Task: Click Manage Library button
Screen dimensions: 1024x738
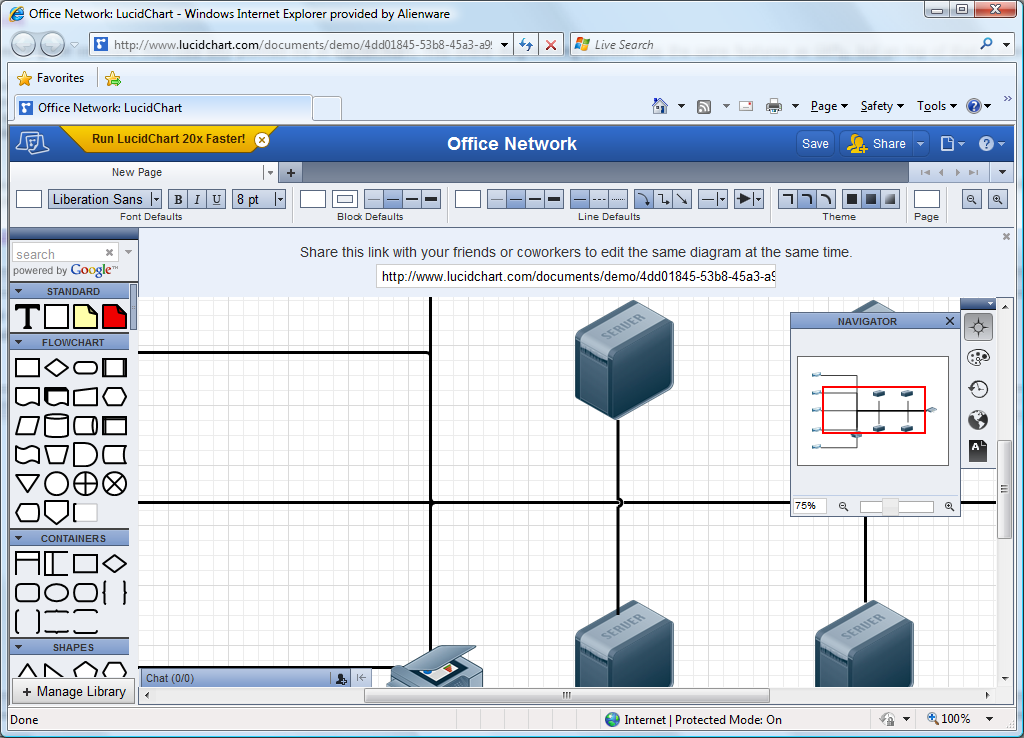Action: (74, 691)
